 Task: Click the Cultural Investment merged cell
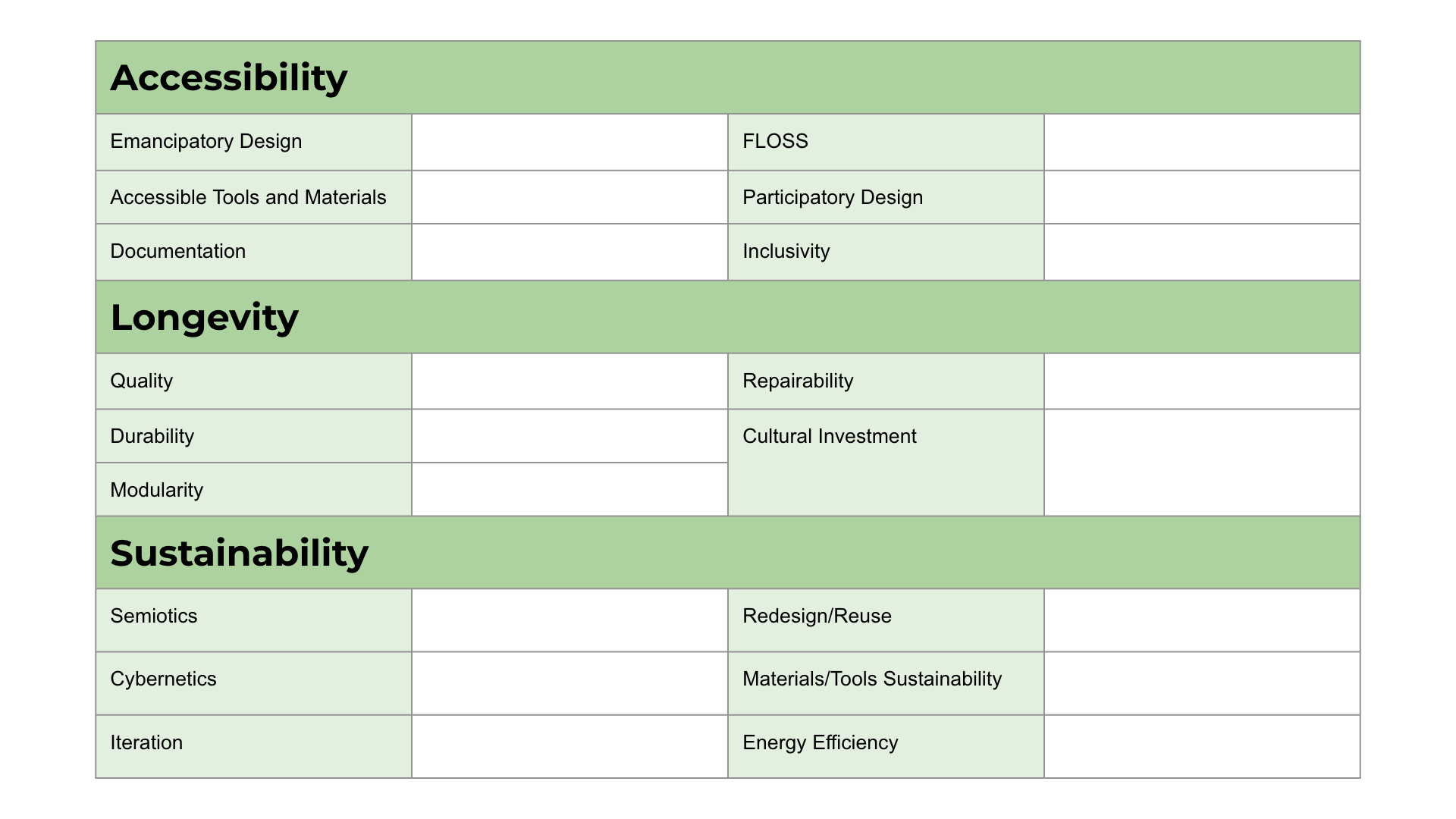[x=886, y=463]
